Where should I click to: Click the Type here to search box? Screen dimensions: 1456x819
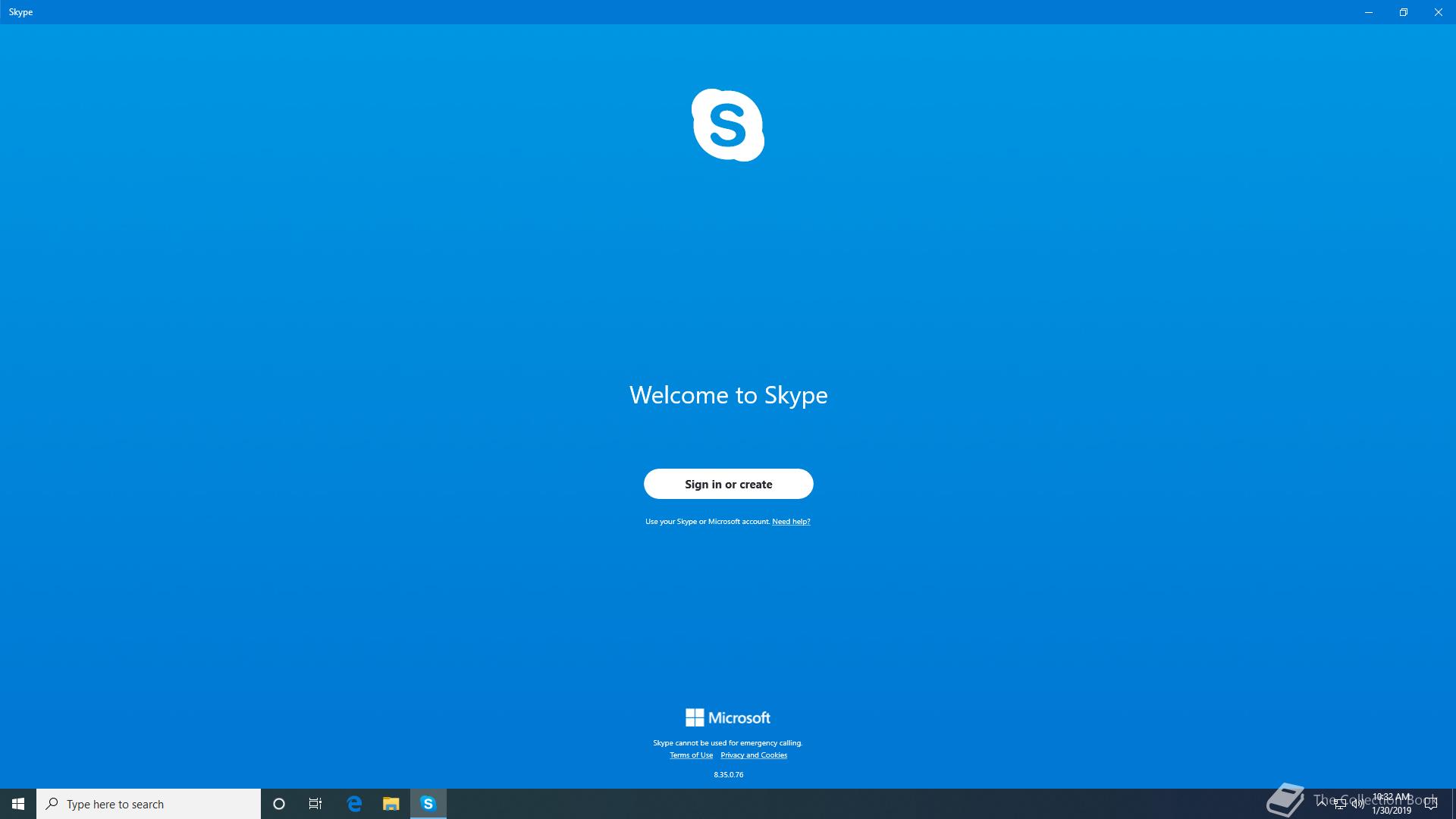coord(149,804)
